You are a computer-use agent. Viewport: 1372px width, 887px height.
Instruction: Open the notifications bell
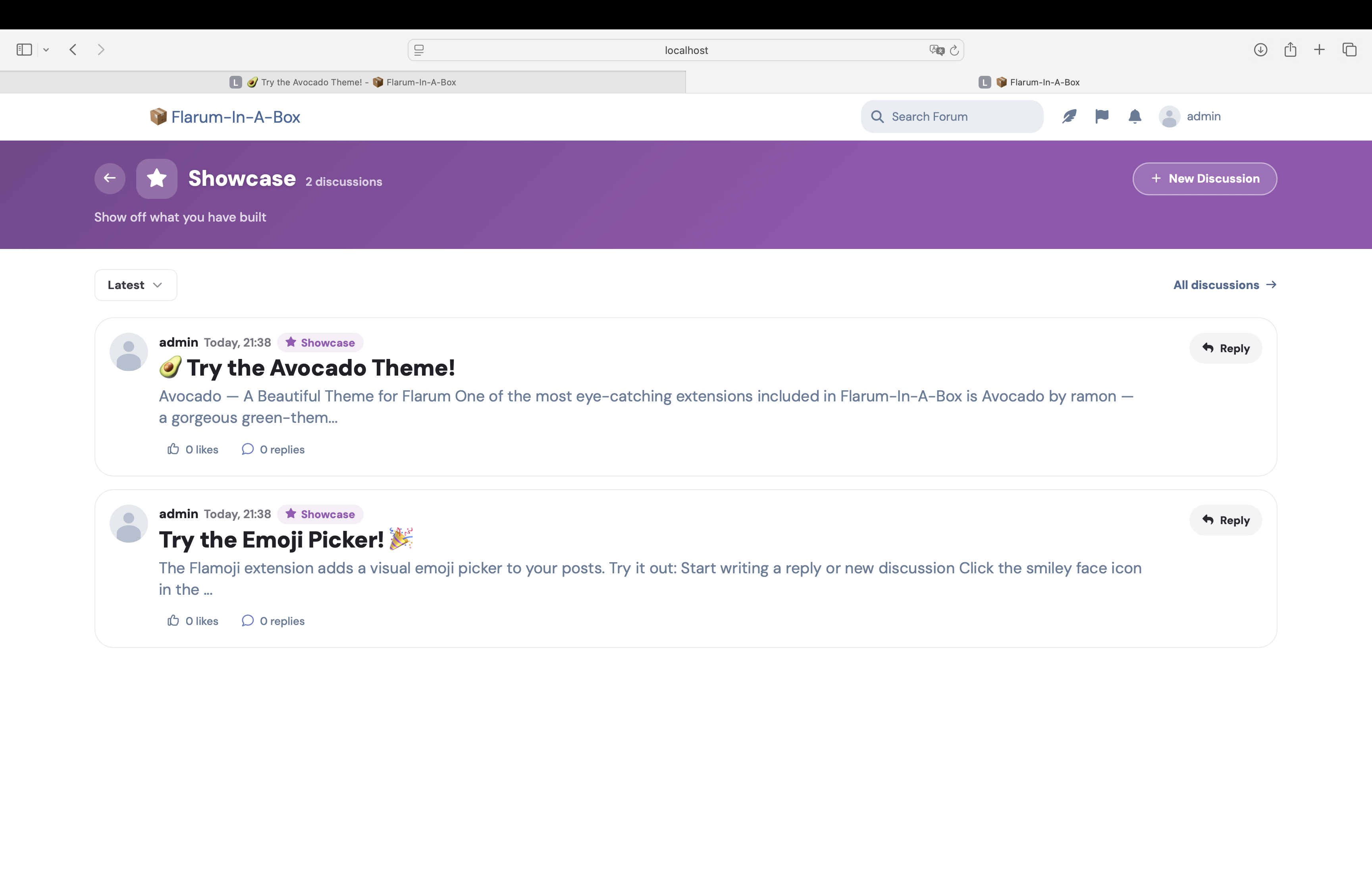click(x=1135, y=116)
